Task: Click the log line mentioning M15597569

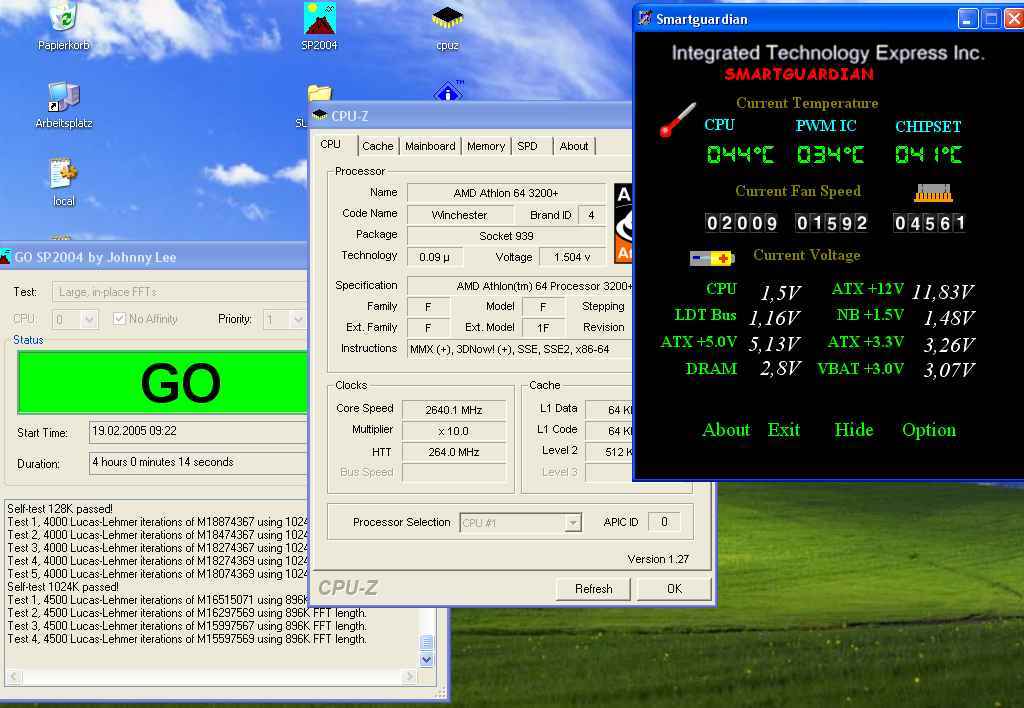Action: point(187,639)
